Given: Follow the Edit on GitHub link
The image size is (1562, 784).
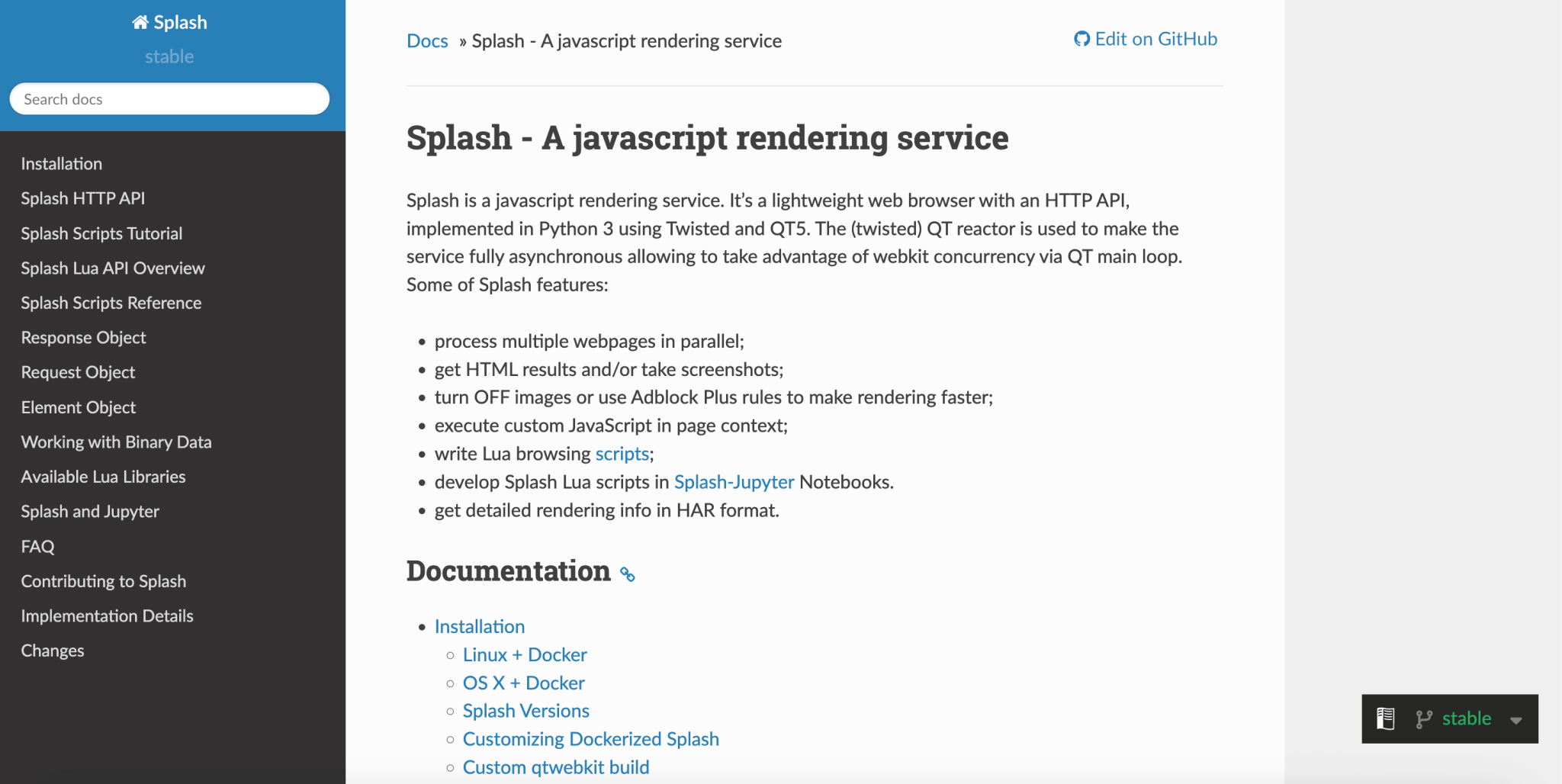Looking at the screenshot, I should [x=1155, y=39].
